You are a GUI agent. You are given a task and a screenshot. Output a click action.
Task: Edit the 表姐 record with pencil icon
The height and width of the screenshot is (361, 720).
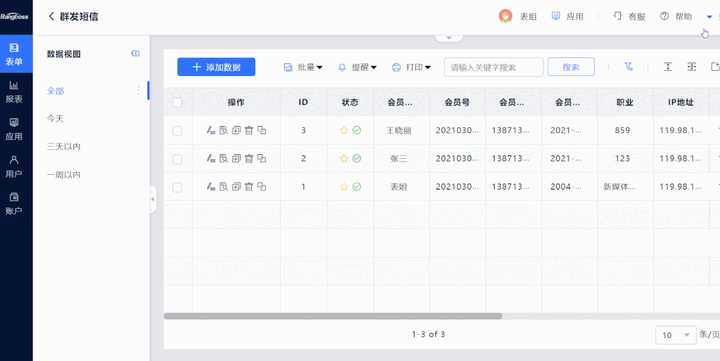tap(211, 186)
